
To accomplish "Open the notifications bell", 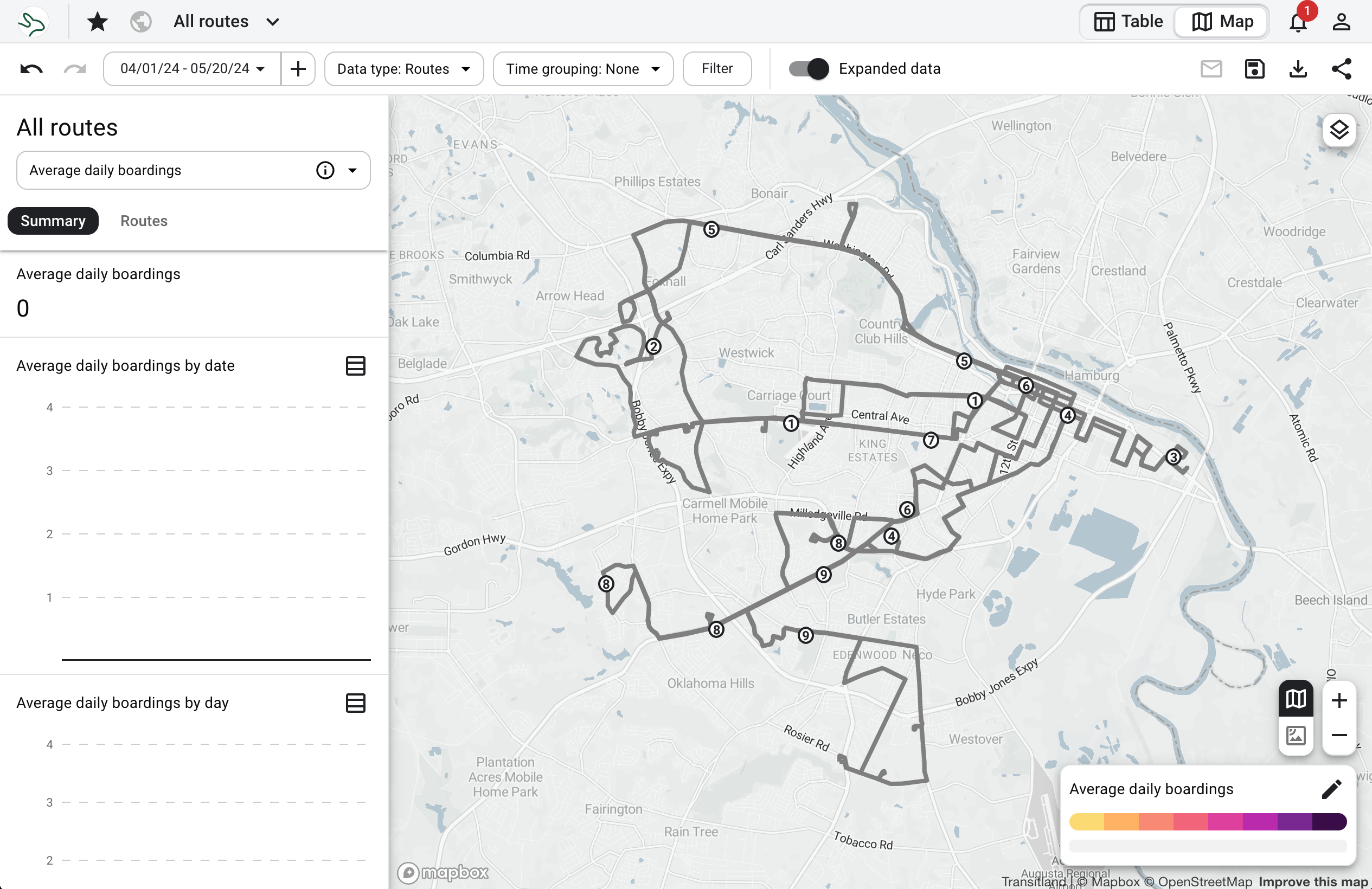I will [x=1298, y=22].
